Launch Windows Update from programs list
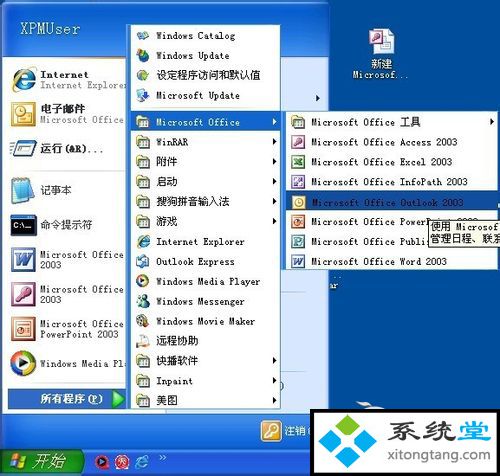This screenshot has height=476, width=500. tap(205, 56)
